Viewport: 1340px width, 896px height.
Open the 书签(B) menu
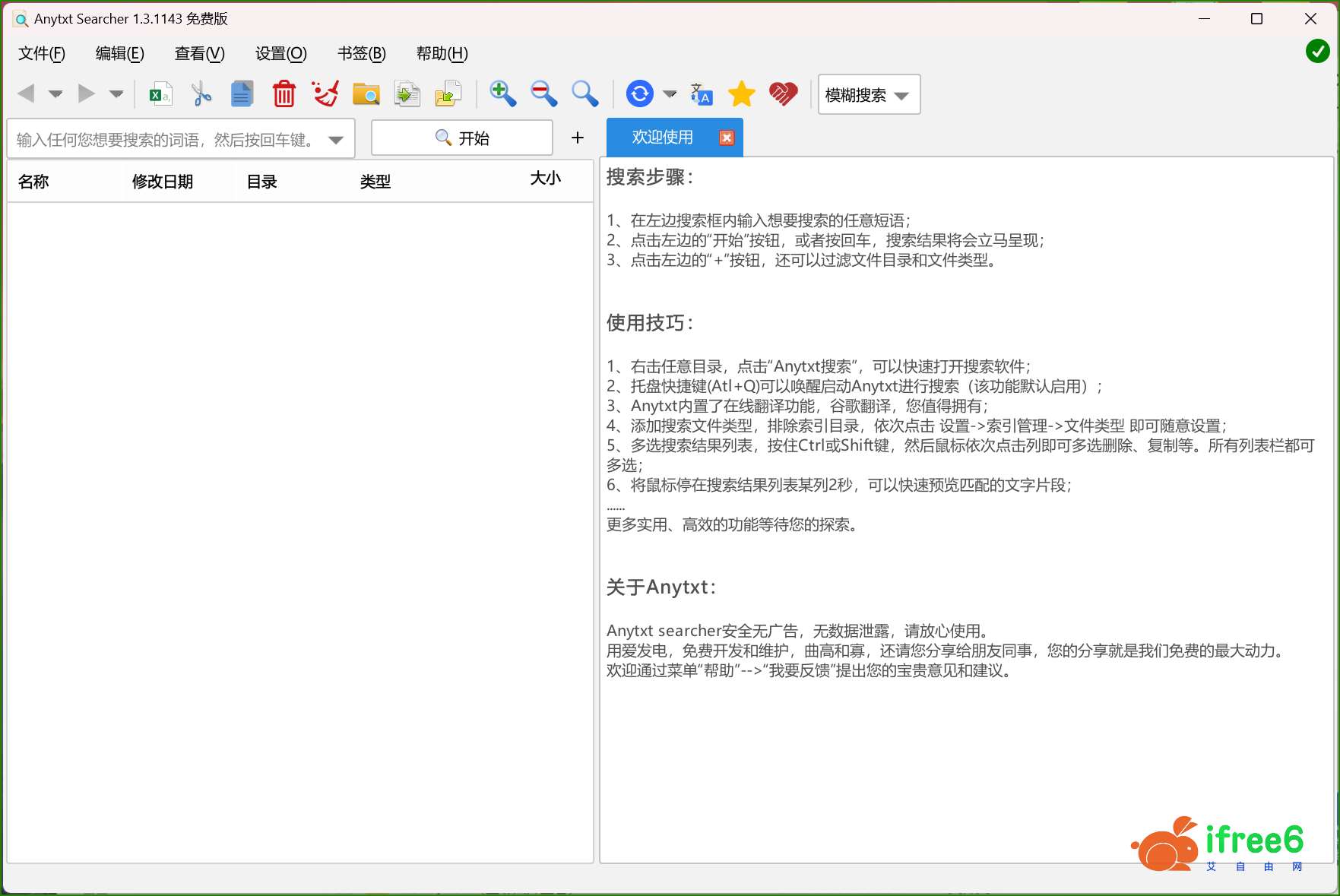[x=361, y=53]
